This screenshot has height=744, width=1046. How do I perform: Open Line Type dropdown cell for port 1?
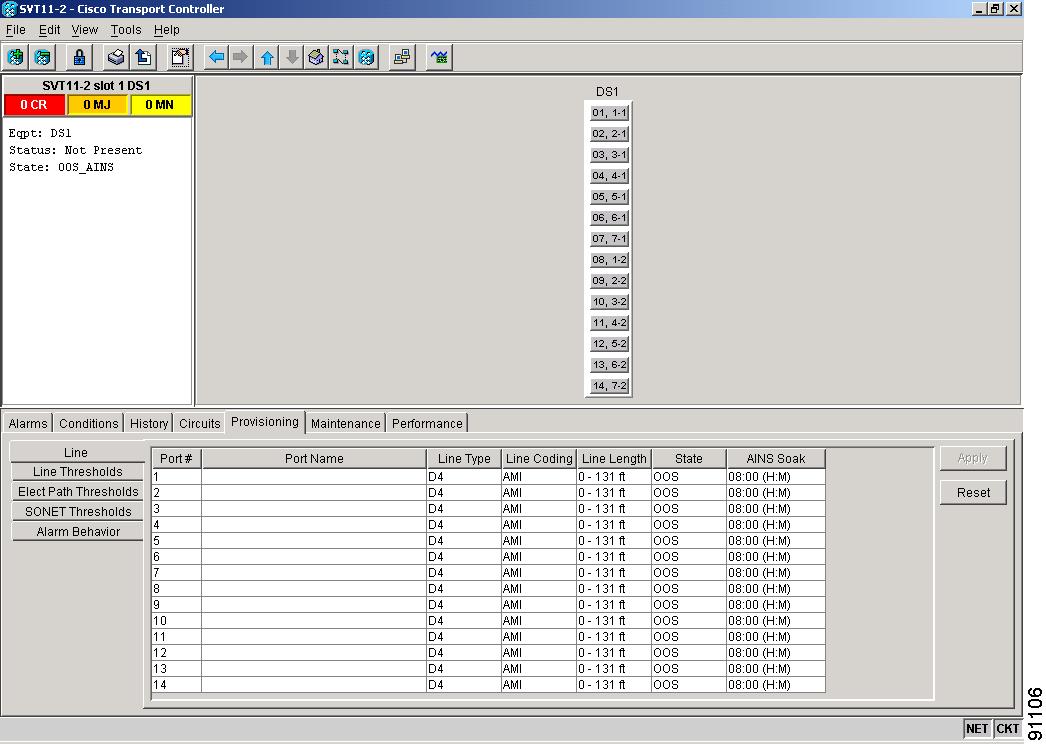tap(463, 477)
